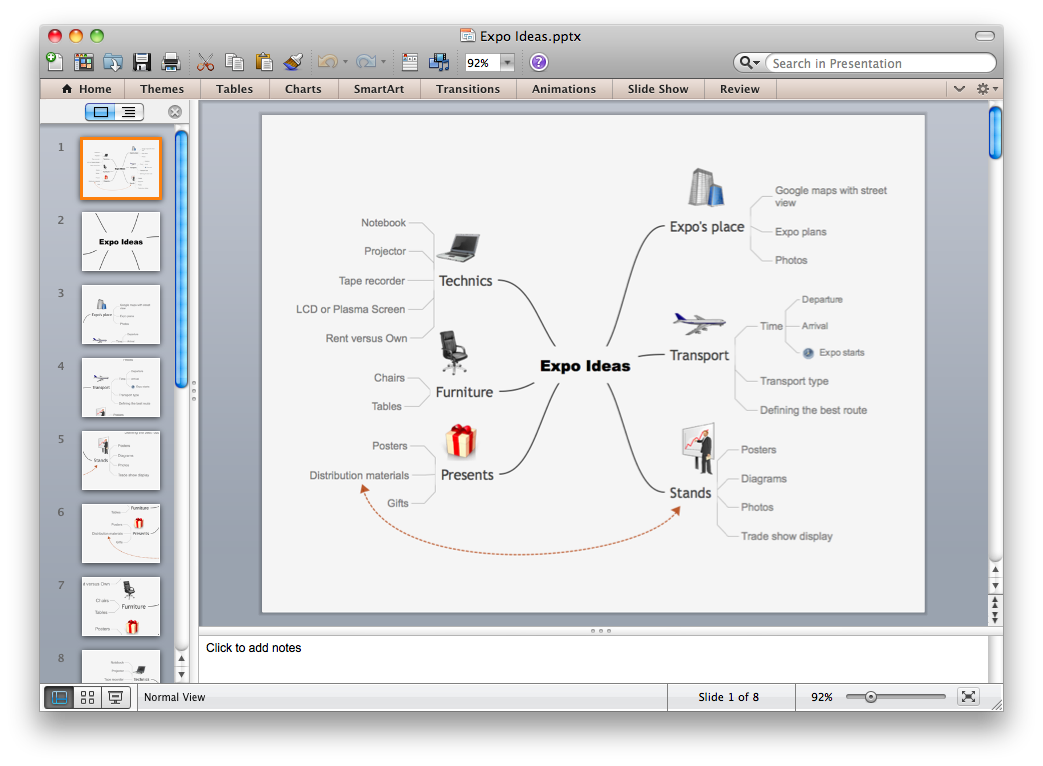Viewport: 1043px width, 766px height.
Task: Open the Animations tab
Action: pyautogui.click(x=563, y=88)
